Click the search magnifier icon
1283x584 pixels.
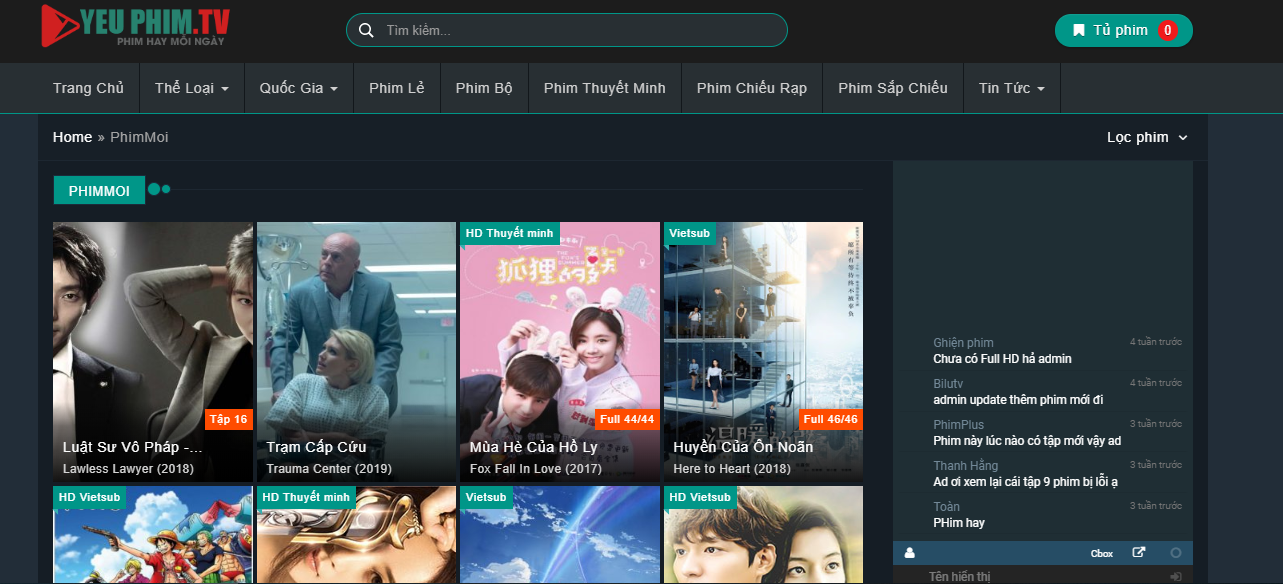366,30
